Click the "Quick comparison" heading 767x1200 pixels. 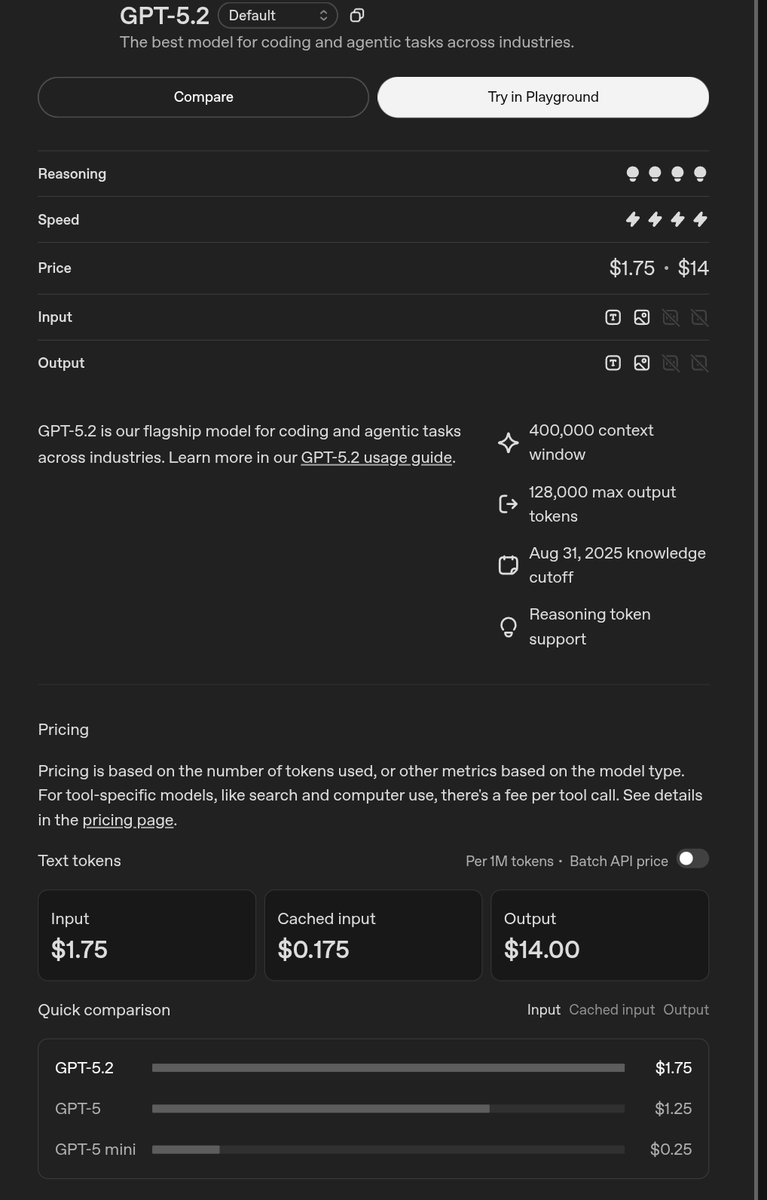tap(104, 1010)
